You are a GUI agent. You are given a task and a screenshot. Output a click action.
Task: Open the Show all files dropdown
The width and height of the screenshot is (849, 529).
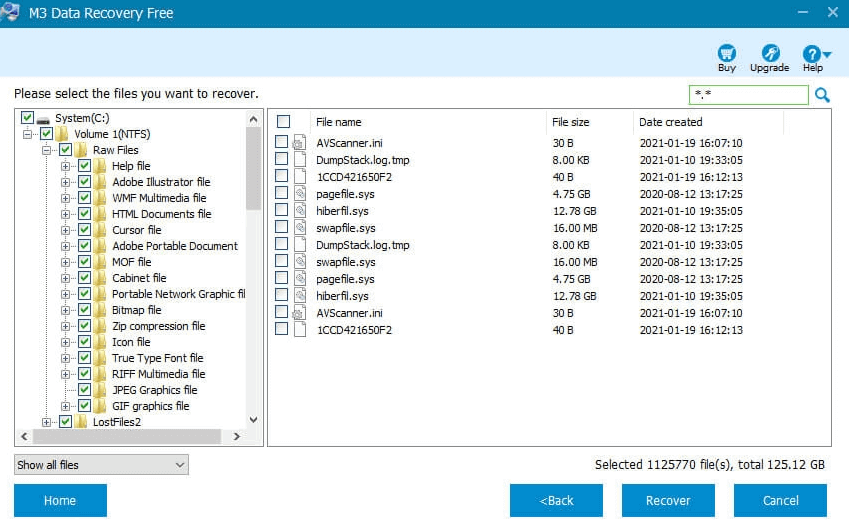pos(101,465)
